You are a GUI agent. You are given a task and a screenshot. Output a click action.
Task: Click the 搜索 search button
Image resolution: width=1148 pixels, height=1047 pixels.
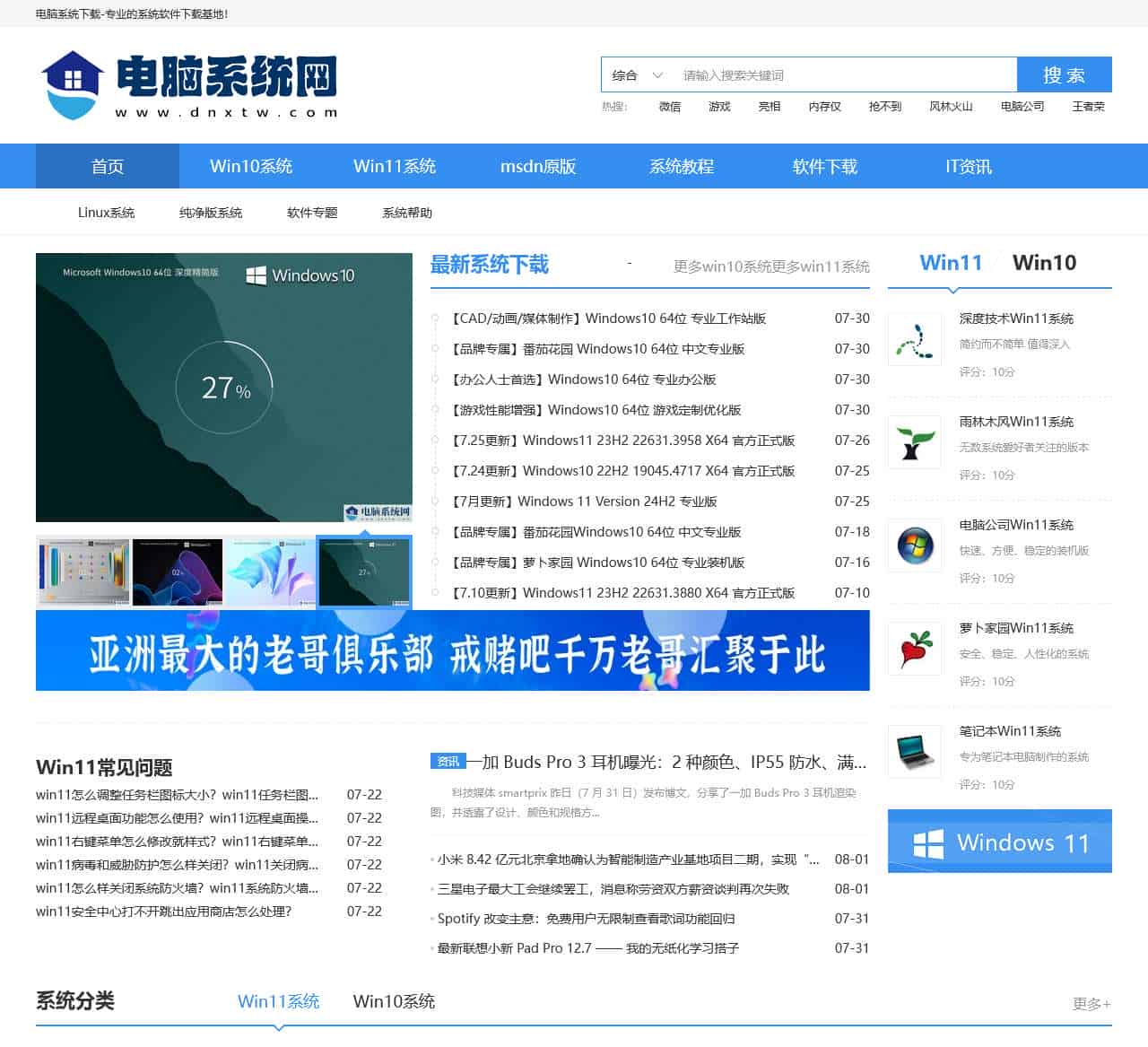click(x=1064, y=74)
